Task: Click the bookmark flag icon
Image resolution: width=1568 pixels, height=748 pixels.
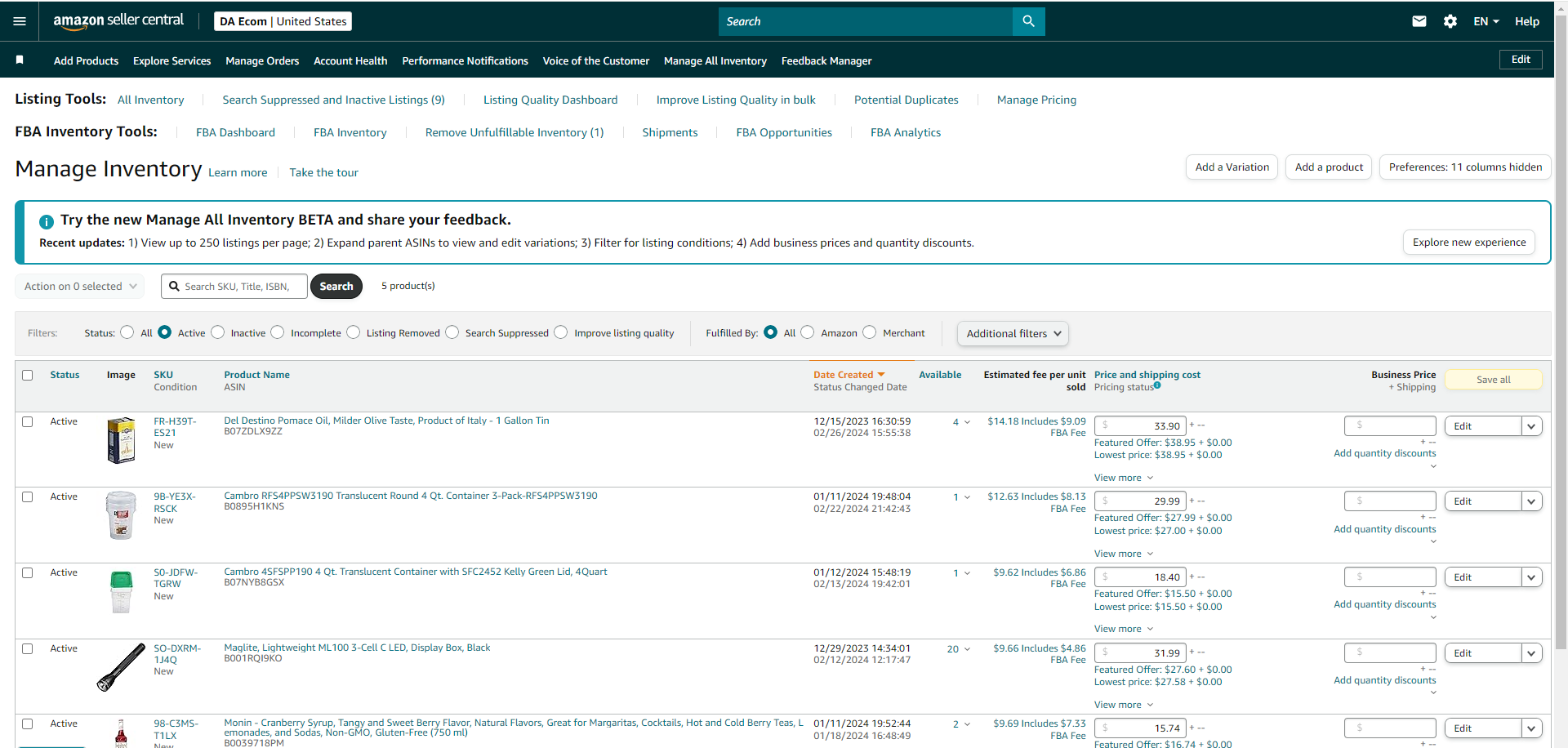Action: pyautogui.click(x=20, y=60)
